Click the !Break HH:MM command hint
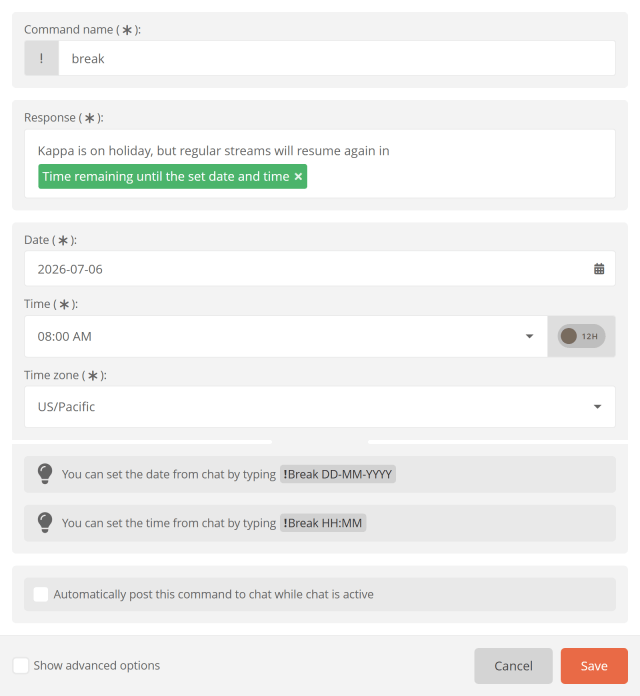 tap(323, 523)
